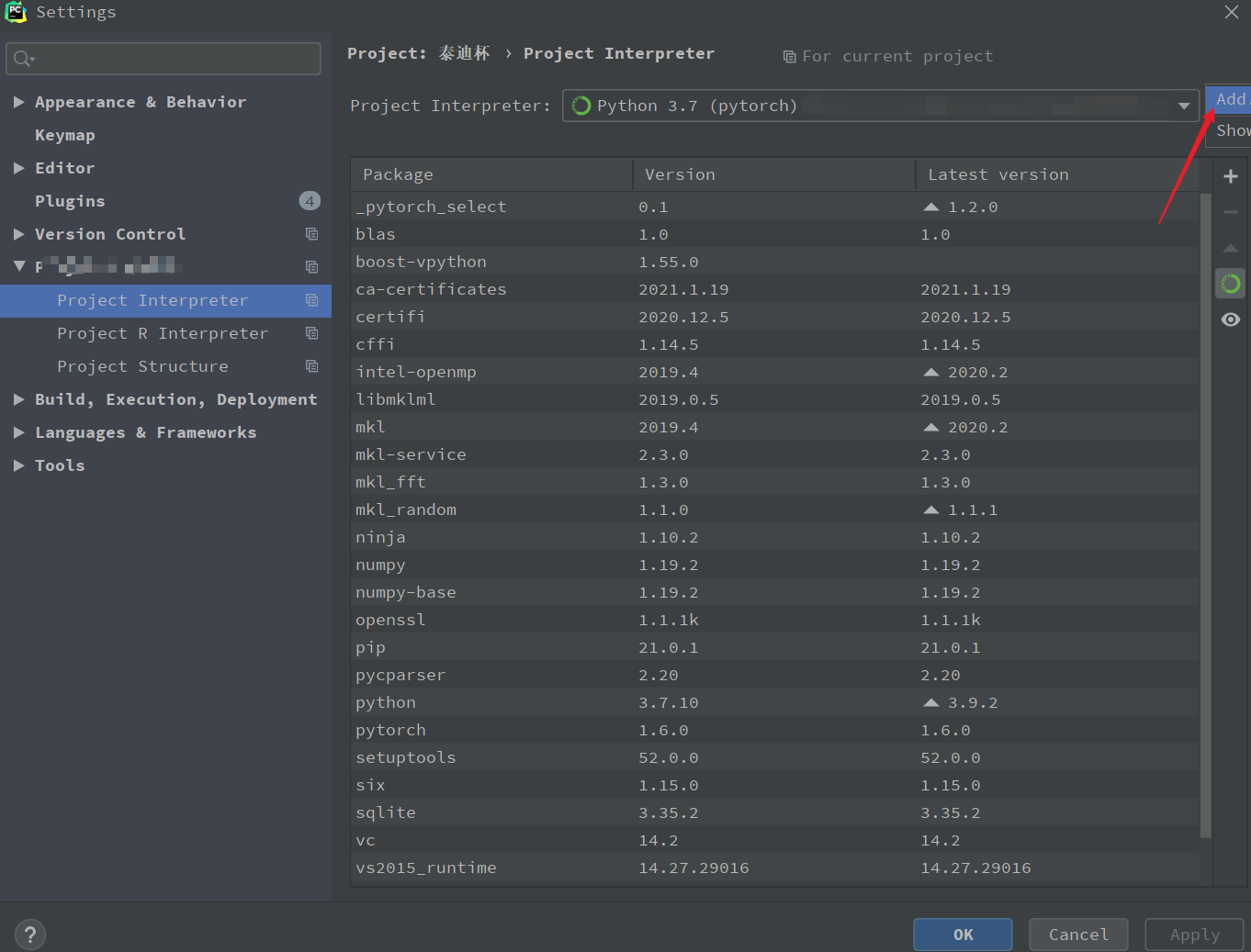Select Add in interpreter popup menu
This screenshot has width=1251, height=952.
[x=1229, y=99]
